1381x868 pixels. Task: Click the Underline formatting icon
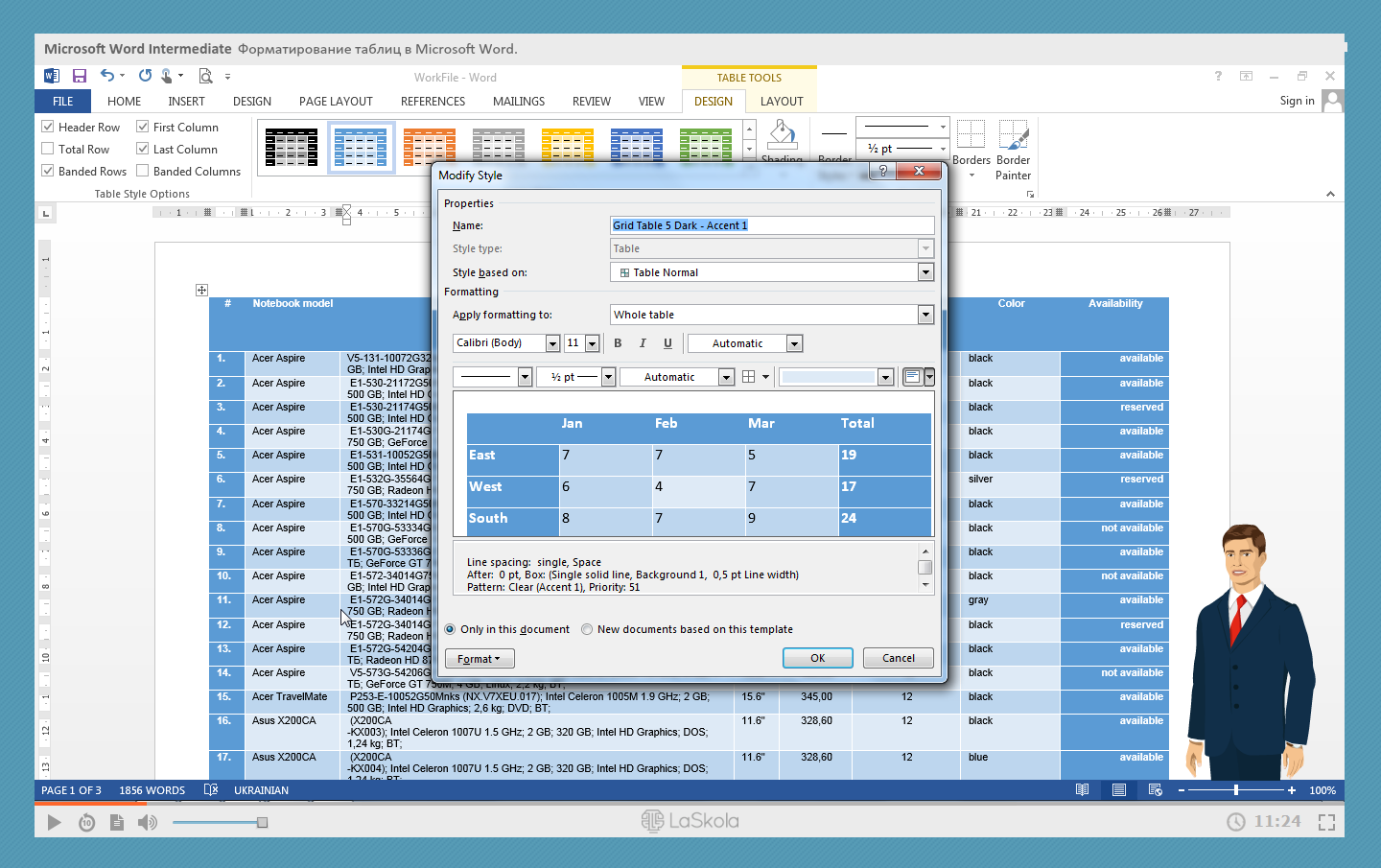tap(667, 343)
